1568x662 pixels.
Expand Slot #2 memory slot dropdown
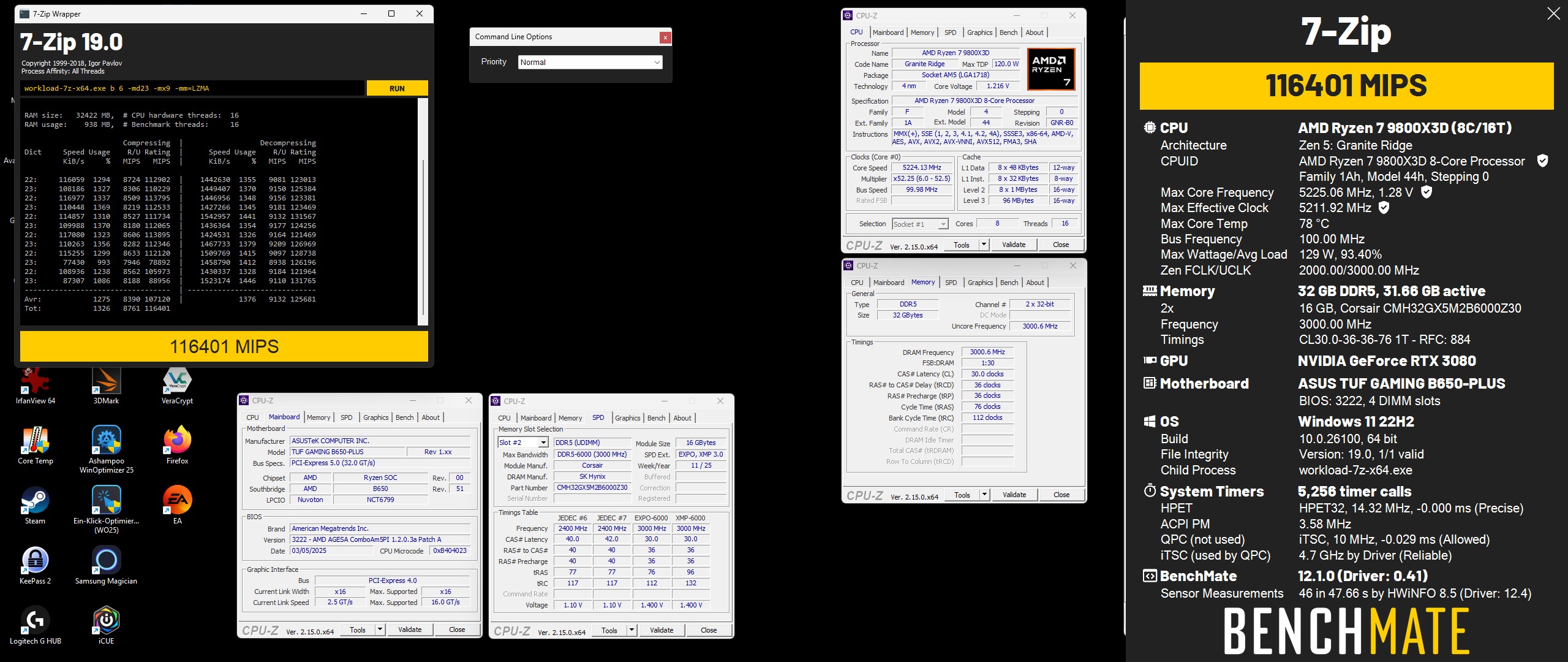tap(522, 443)
